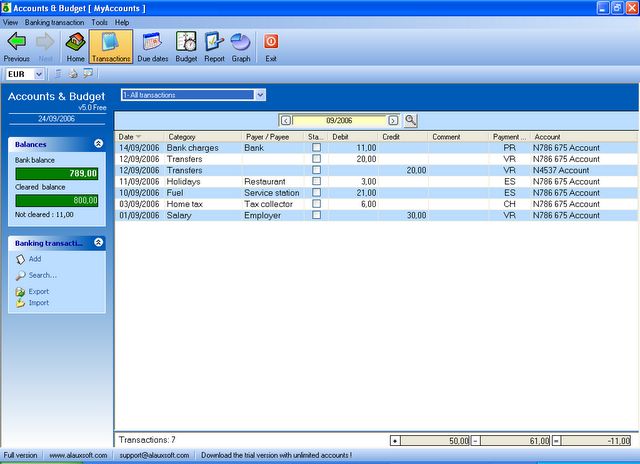Open the Tools menu
Viewport: 640px width, 464px height.
(99, 22)
